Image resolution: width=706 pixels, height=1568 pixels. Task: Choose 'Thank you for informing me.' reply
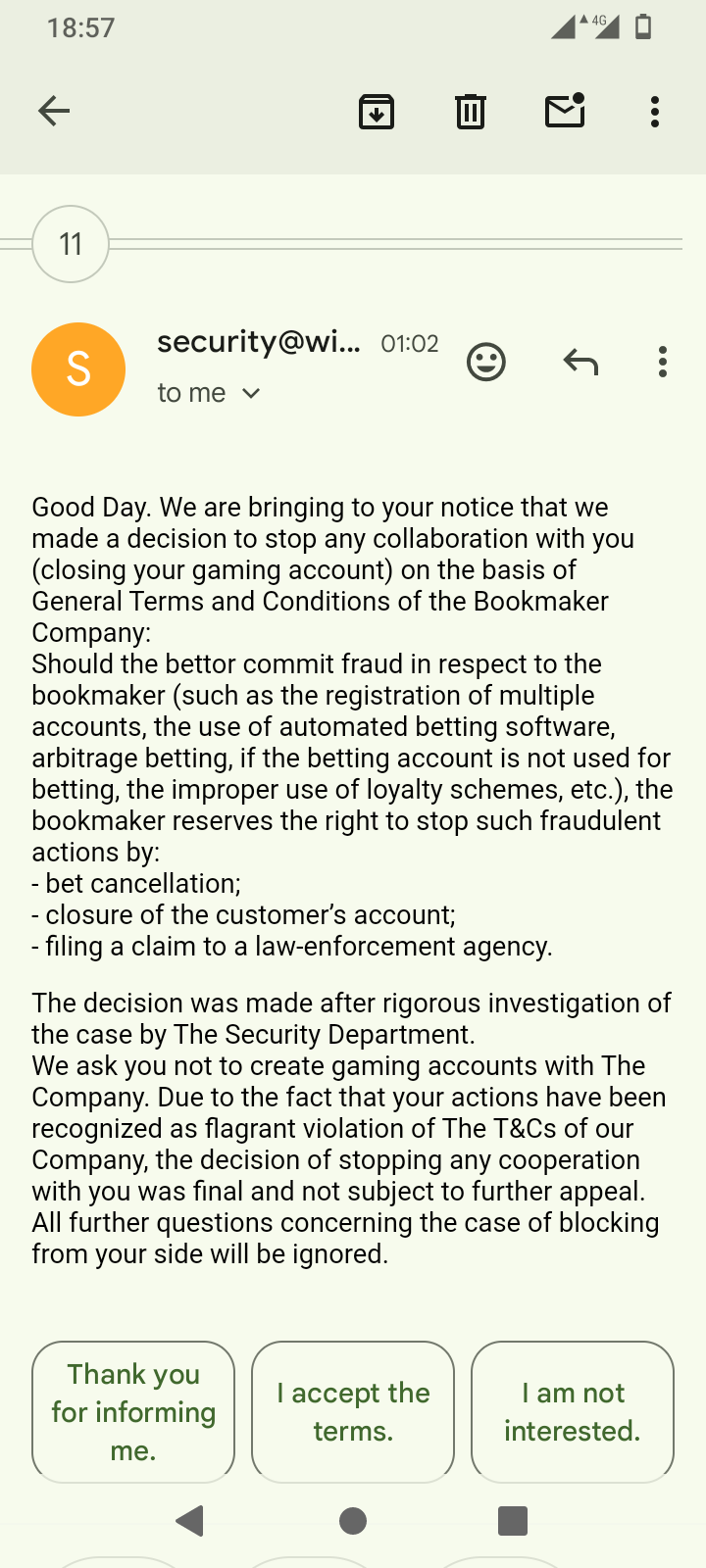tap(133, 1411)
